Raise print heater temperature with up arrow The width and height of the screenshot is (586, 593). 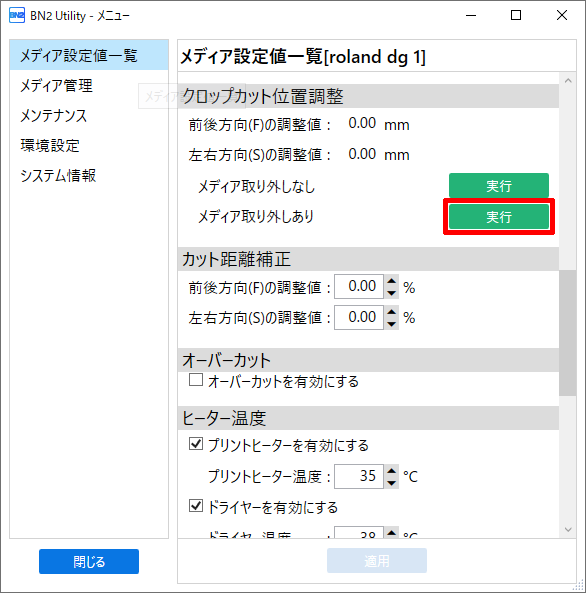tap(392, 471)
